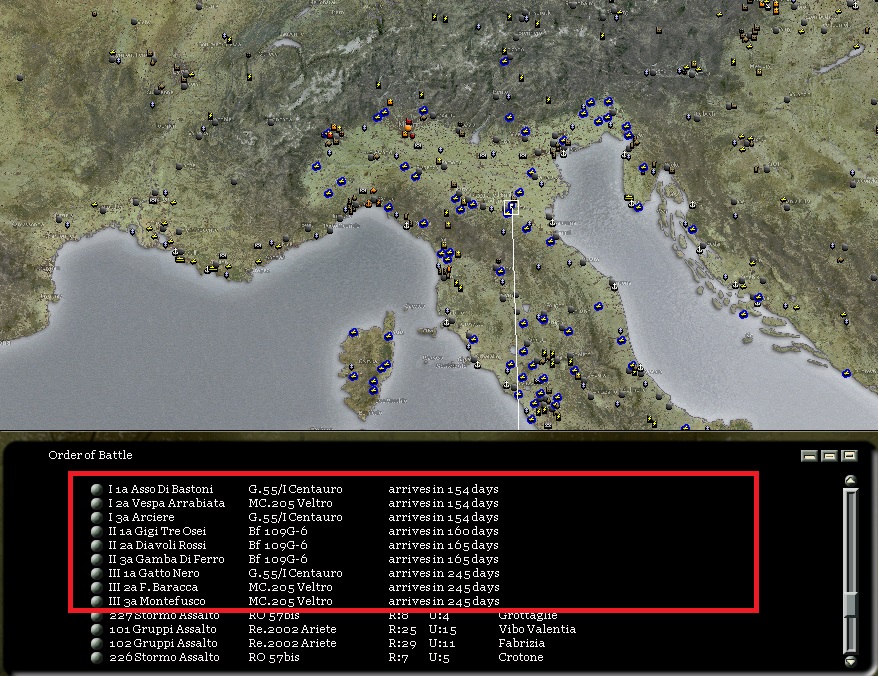Click G.55/I Centauro in the Asso Di Bastoni row

(295, 489)
